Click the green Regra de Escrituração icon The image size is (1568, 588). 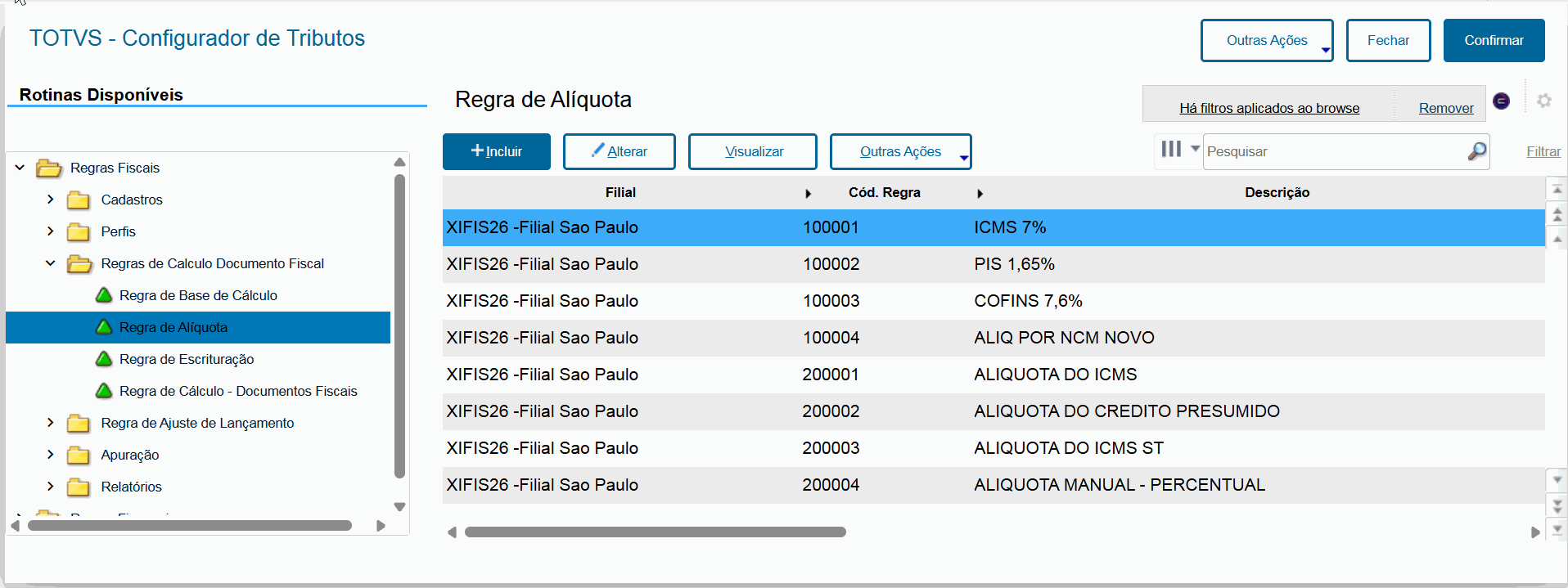point(104,359)
